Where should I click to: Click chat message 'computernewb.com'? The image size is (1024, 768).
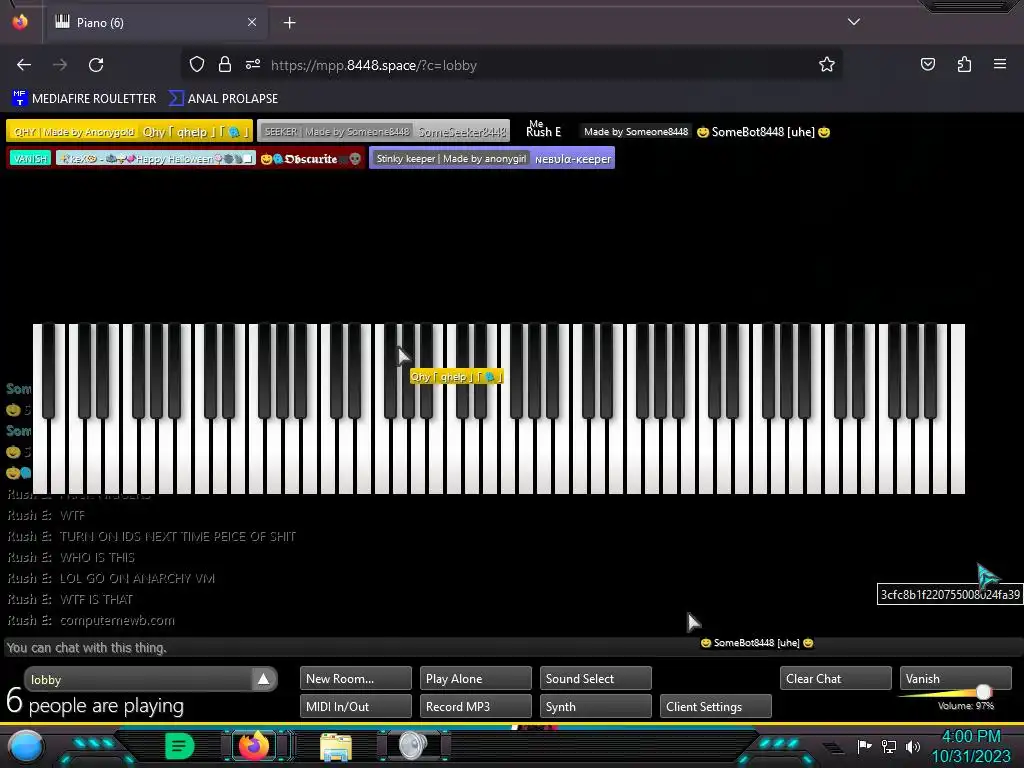[x=117, y=620]
